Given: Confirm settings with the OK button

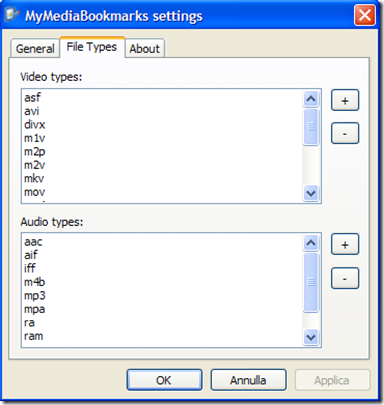Looking at the screenshot, I should [164, 380].
